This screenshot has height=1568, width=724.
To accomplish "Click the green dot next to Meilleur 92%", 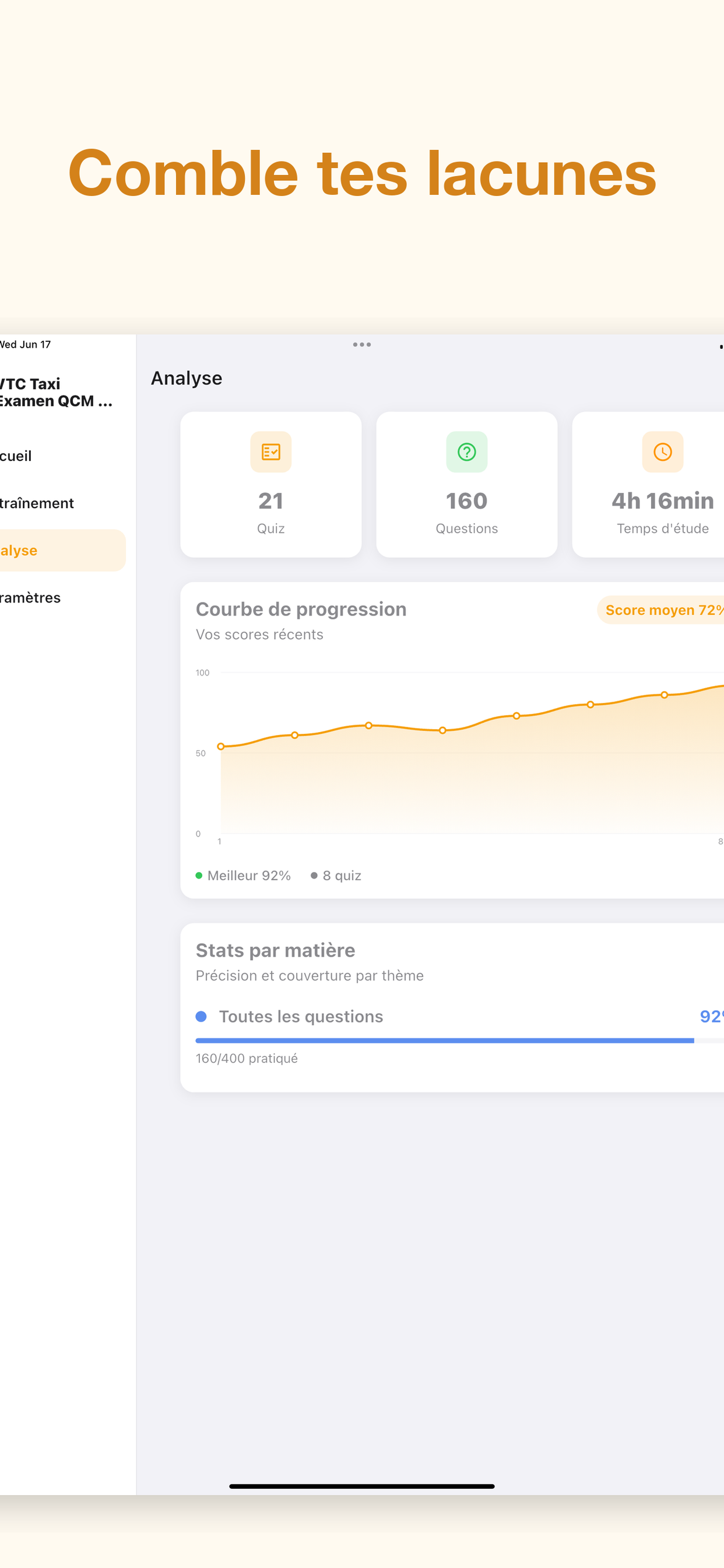I will (x=199, y=876).
